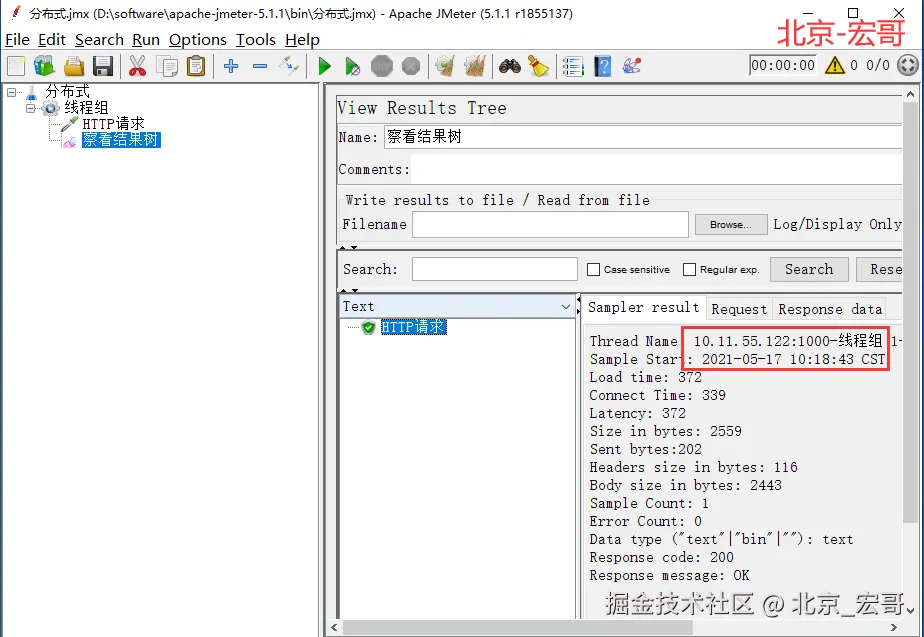Open the Templates icon in toolbar
Screen dimensions: 924x637
tap(44, 66)
